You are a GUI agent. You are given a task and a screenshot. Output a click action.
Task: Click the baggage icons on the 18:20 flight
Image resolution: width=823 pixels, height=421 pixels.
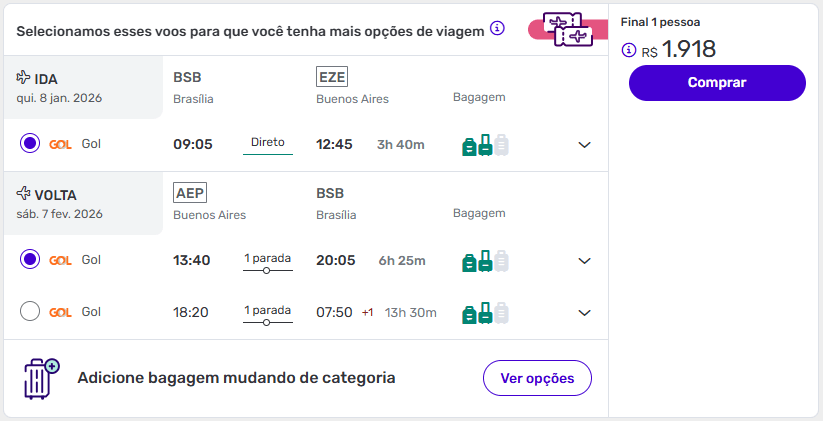485,313
